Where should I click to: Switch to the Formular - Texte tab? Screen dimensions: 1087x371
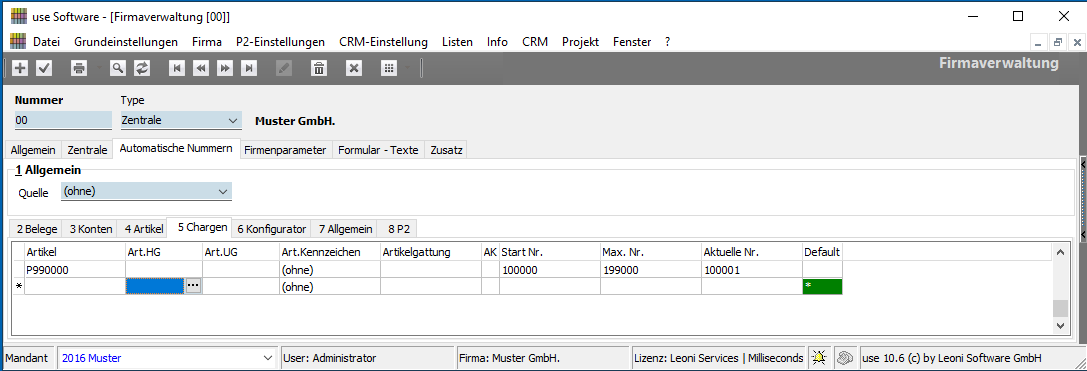[x=378, y=150]
